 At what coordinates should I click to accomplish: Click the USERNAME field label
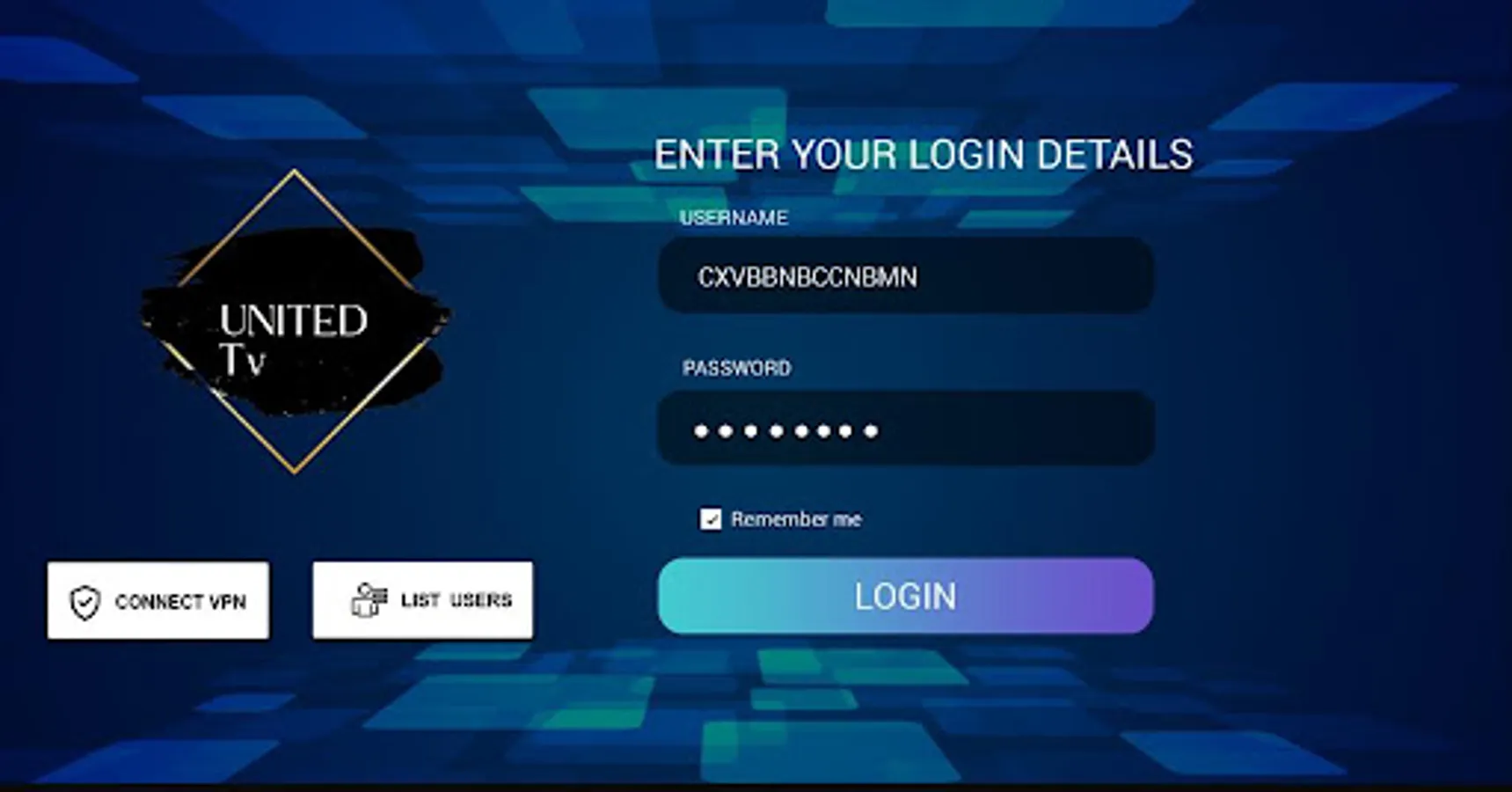[x=734, y=217]
